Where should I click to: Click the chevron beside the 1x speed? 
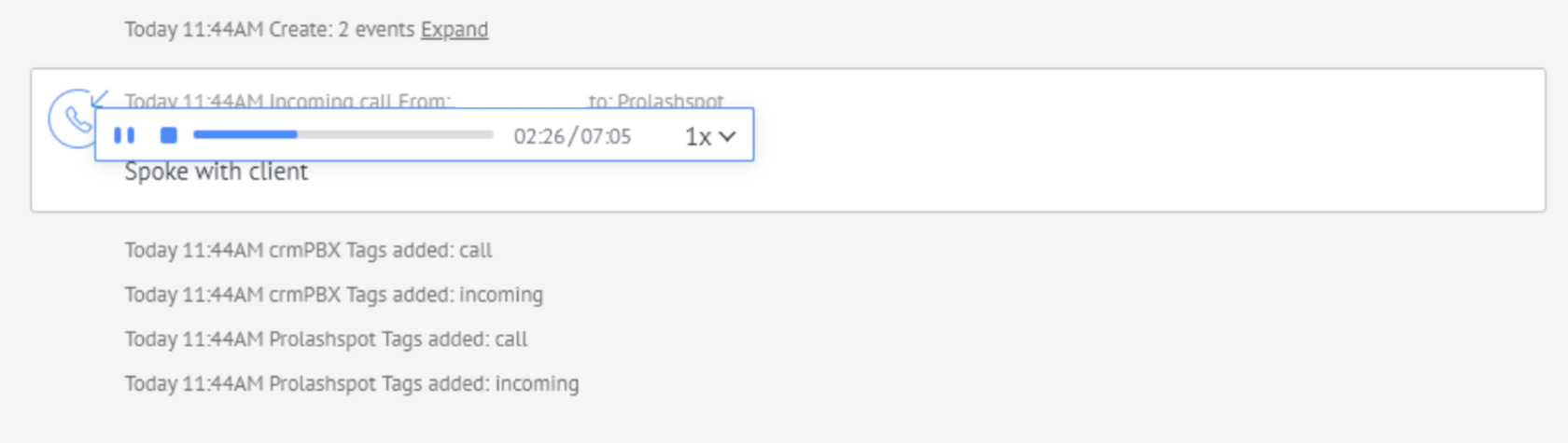click(x=728, y=137)
